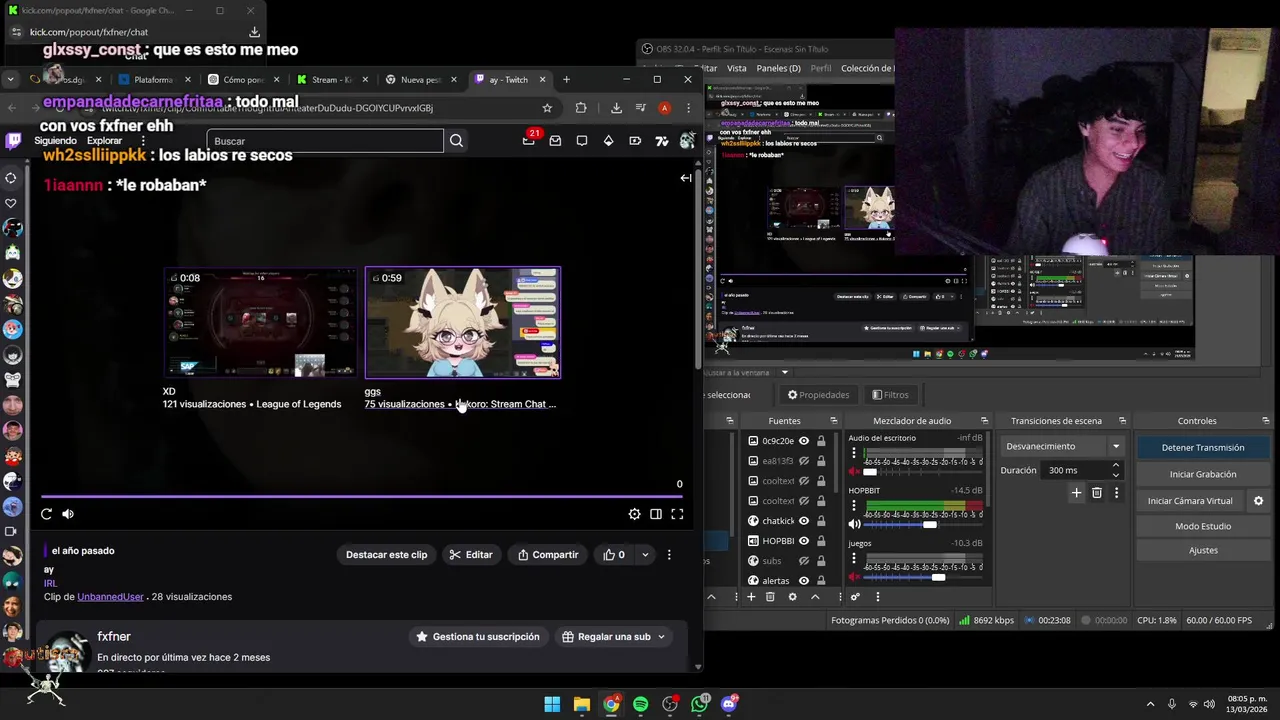The height and width of the screenshot is (720, 1280).
Task: Add a source in OBS Fuentes panel
Action: point(751,597)
